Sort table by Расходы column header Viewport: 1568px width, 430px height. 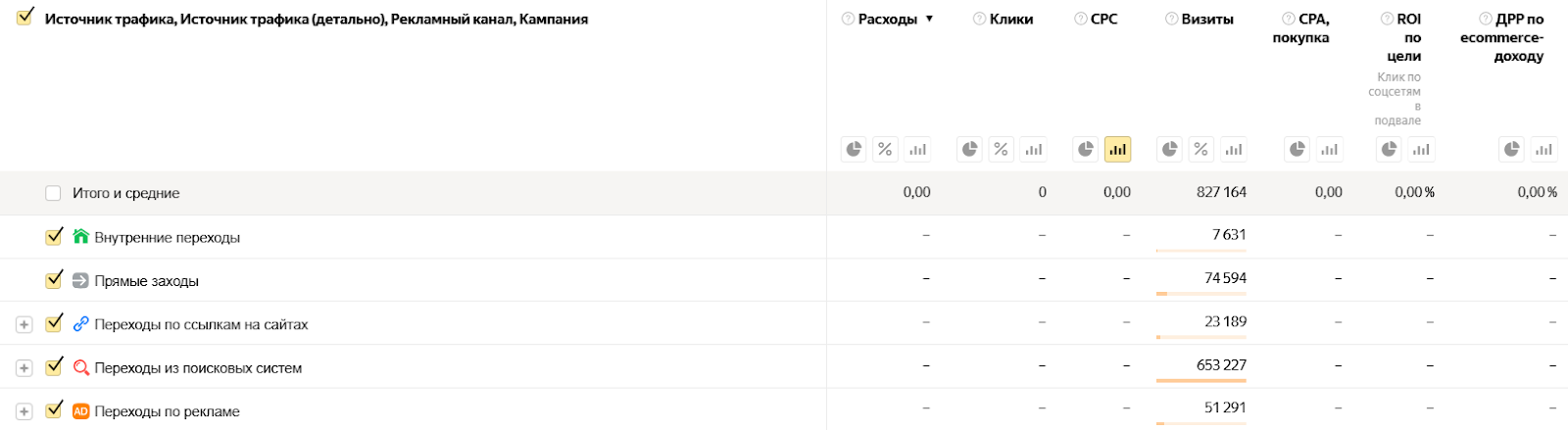click(x=888, y=19)
